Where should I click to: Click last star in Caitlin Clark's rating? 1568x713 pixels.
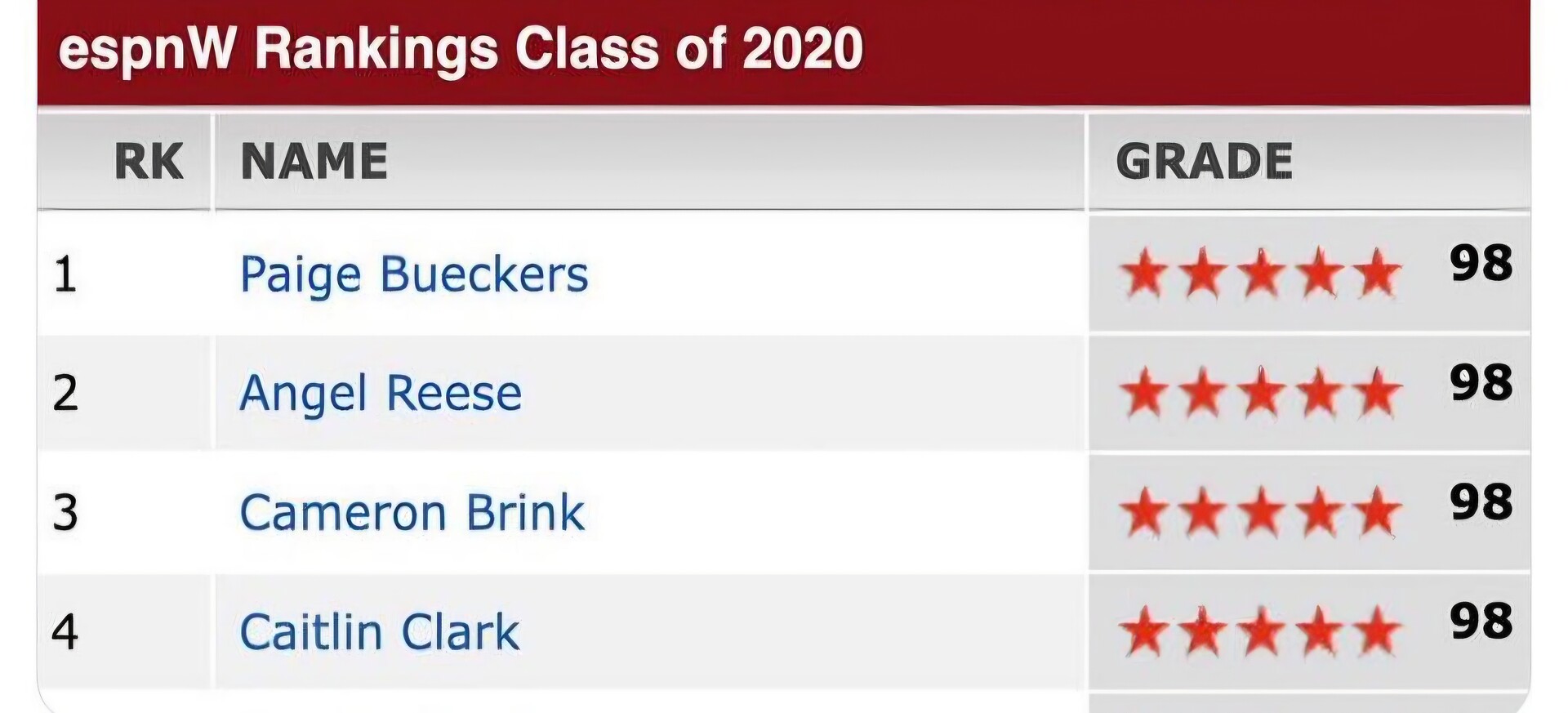(x=1378, y=631)
